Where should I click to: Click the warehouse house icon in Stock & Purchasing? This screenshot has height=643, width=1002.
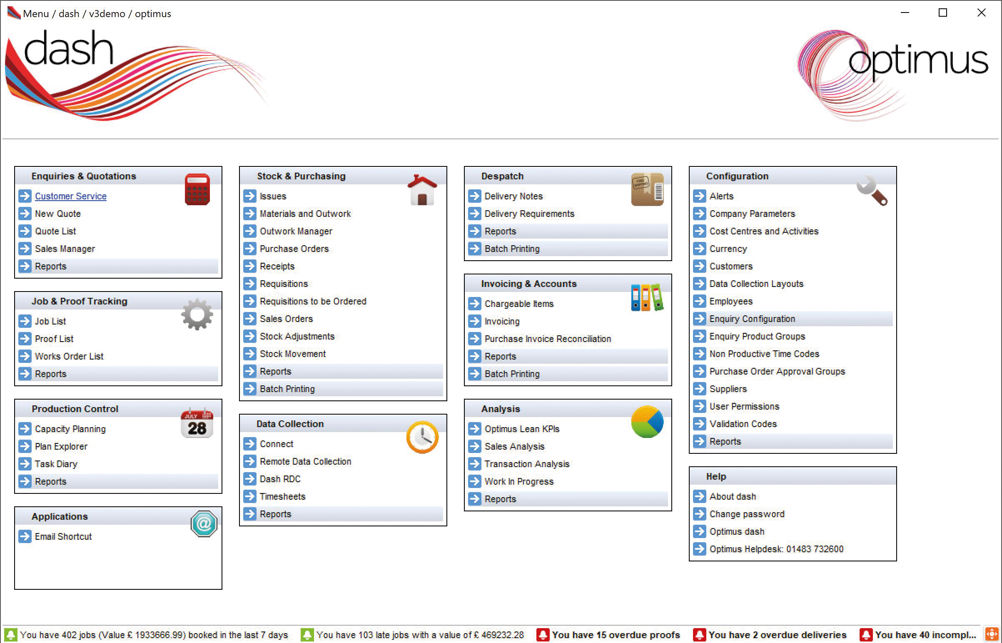pyautogui.click(x=422, y=190)
